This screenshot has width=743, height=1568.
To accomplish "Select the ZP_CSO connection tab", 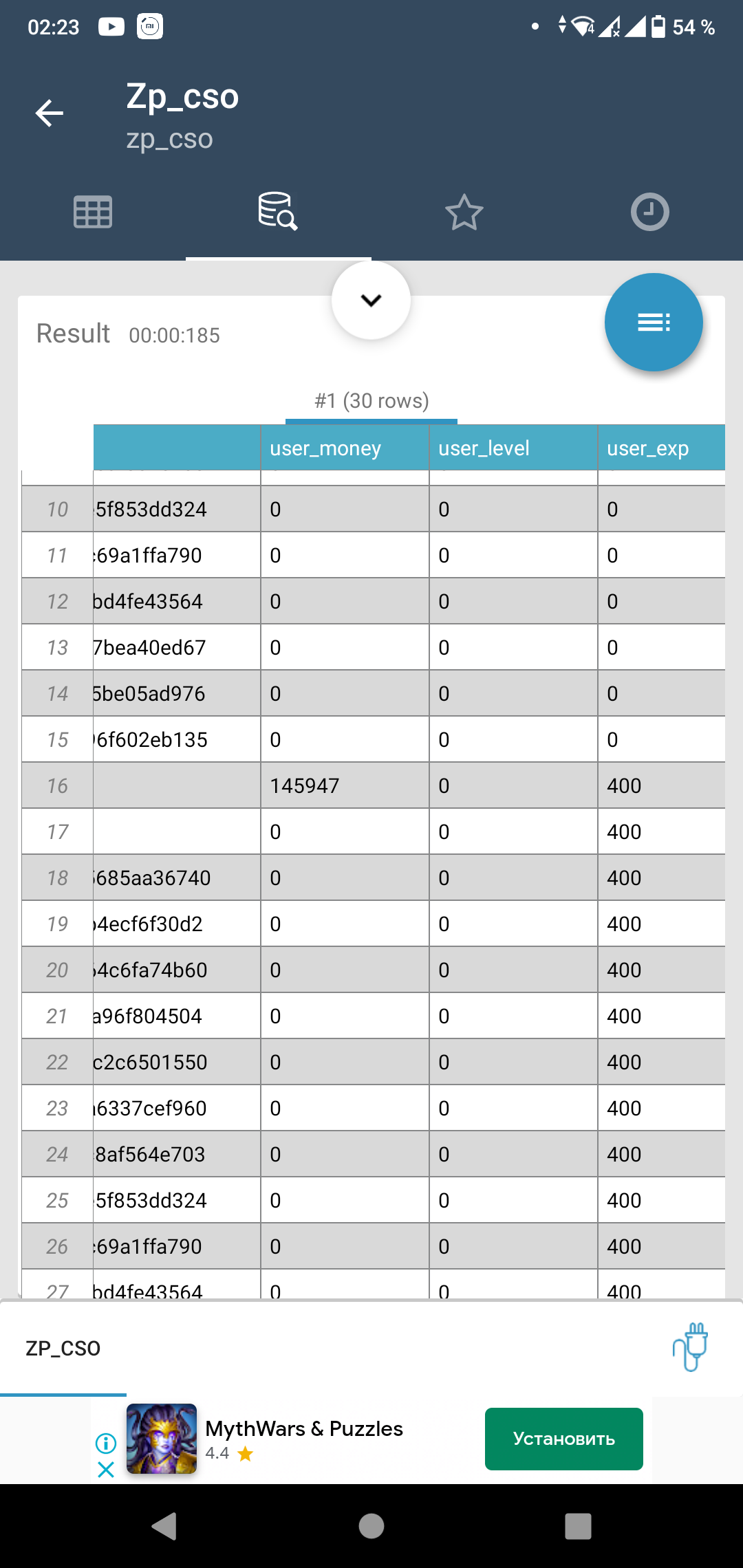I will (x=63, y=1349).
